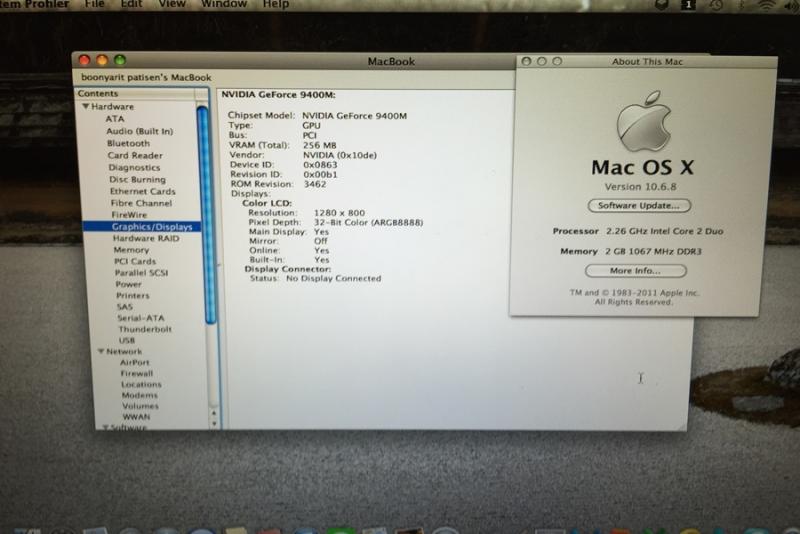Select Modems under Network
This screenshot has width=800, height=534.
click(140, 395)
